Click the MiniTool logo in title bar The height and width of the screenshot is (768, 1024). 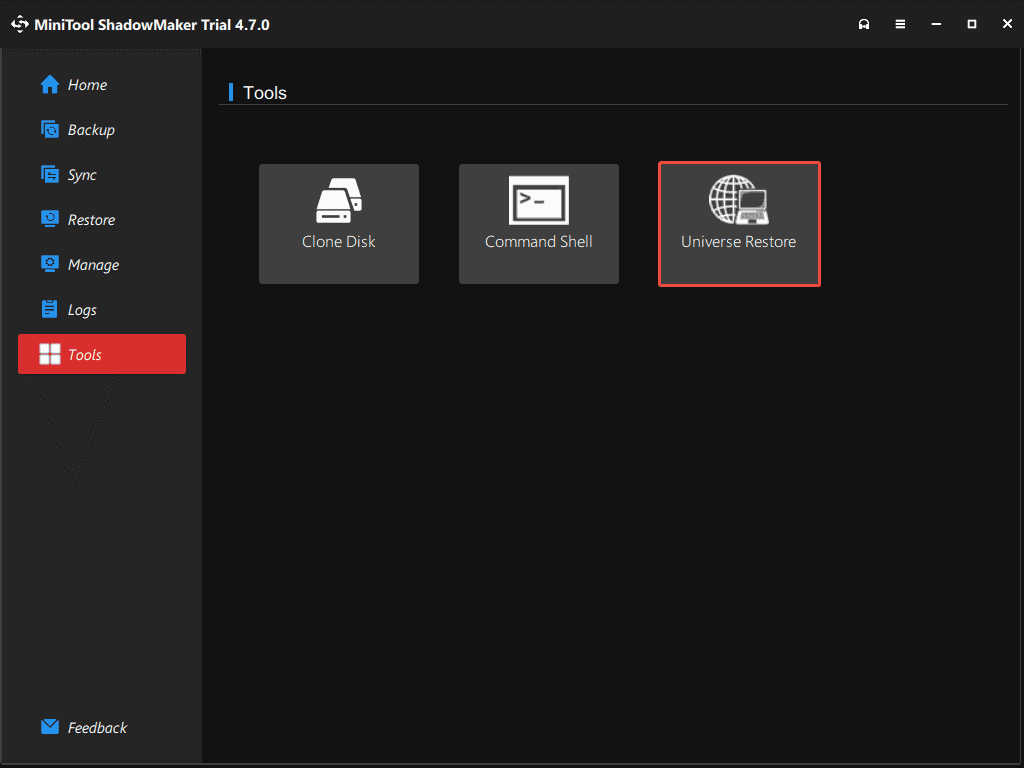pyautogui.click(x=19, y=23)
